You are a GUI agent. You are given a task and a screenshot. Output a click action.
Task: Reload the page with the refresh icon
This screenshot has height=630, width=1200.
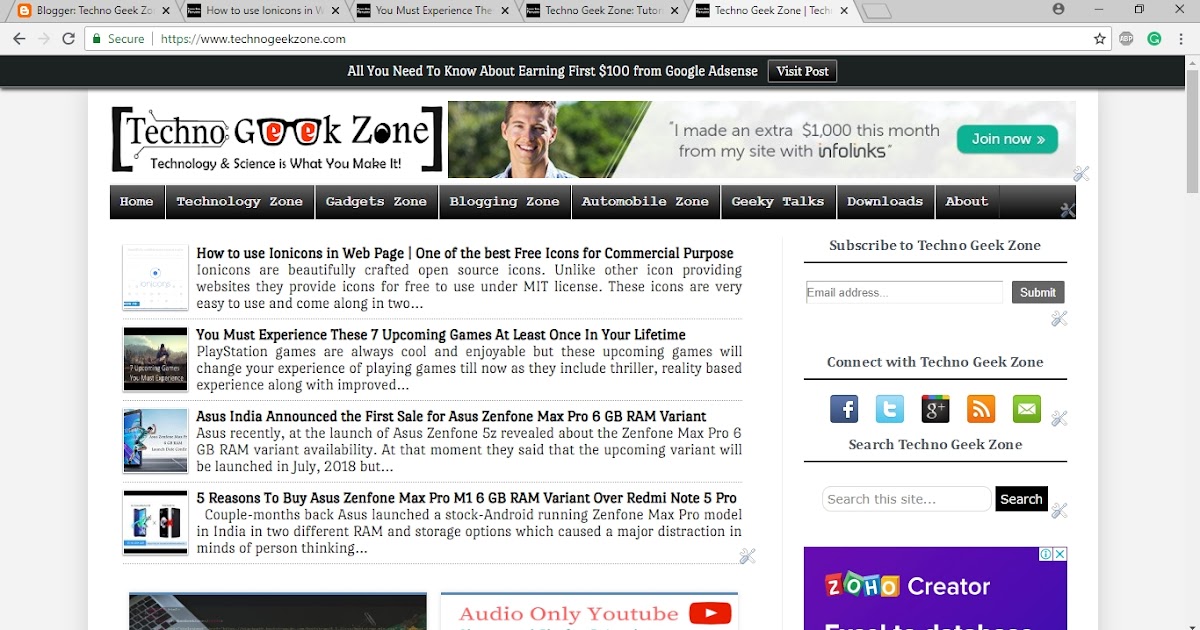(68, 39)
